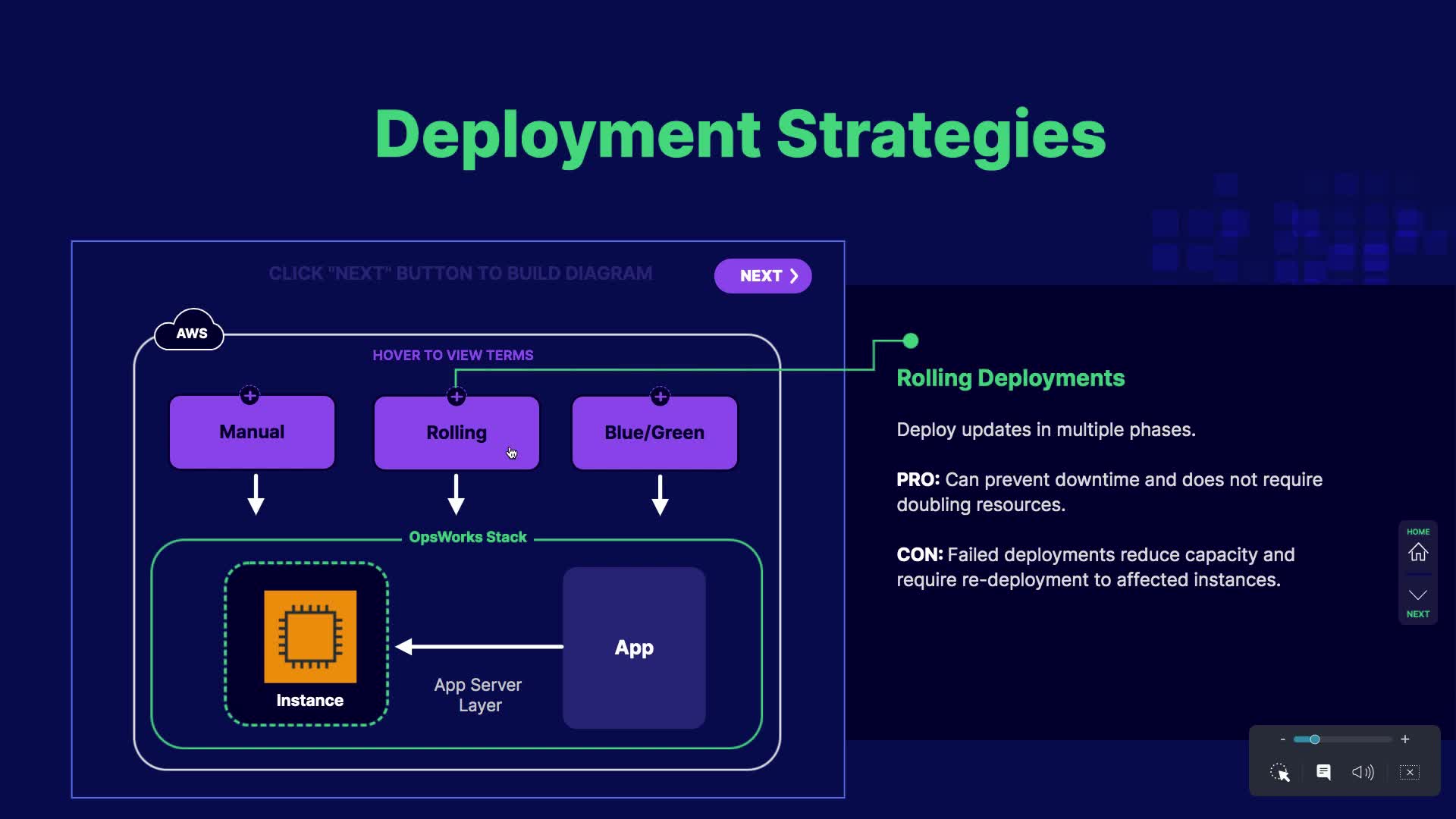Viewport: 1456px width, 819px height.
Task: Expand plus icon above Rolling box
Action: 457,396
